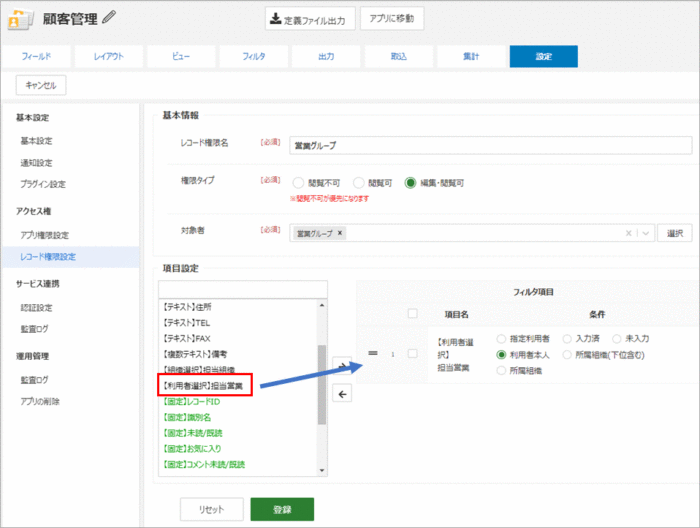
Task: Switch to the レイアウト tab
Action: 108,56
